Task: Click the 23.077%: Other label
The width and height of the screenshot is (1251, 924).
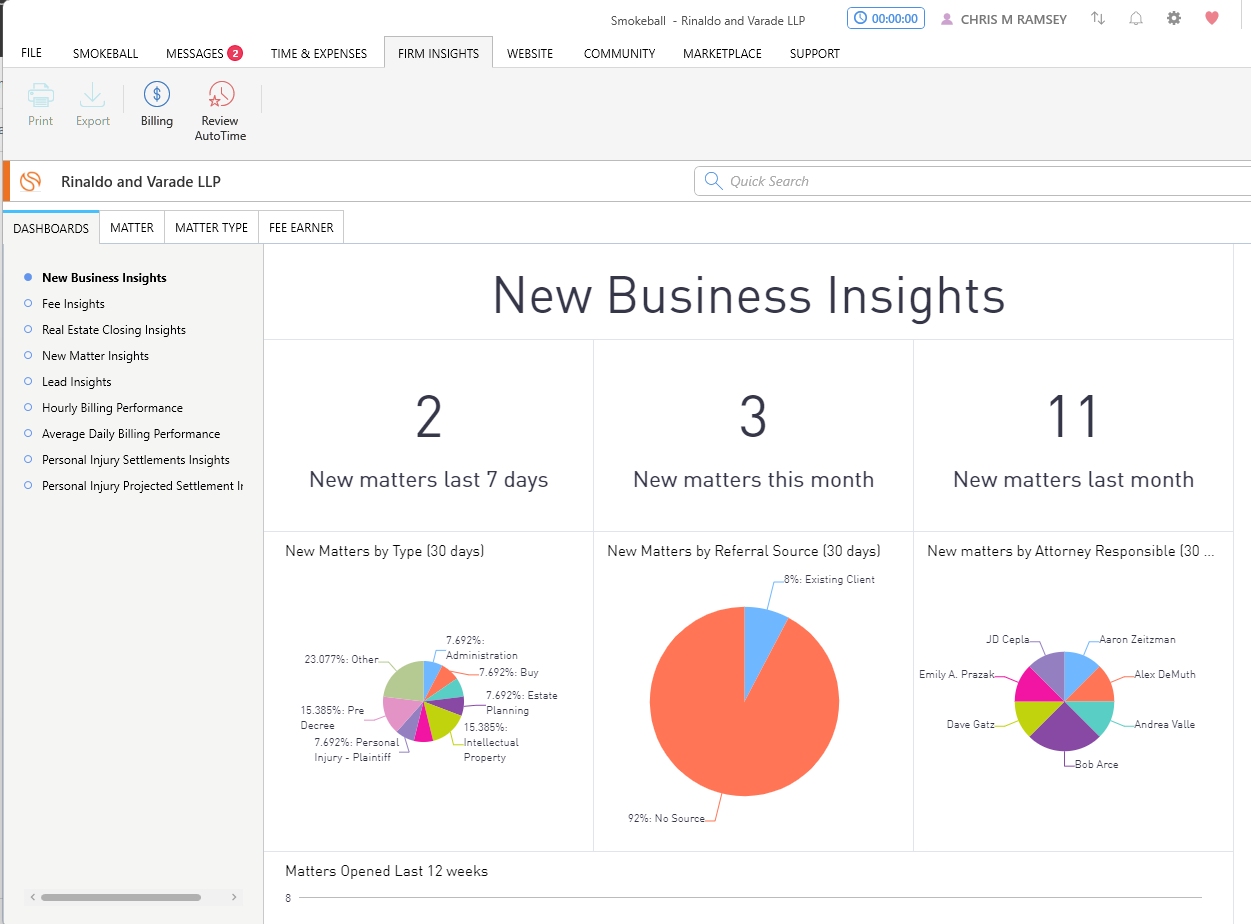Action: point(341,659)
